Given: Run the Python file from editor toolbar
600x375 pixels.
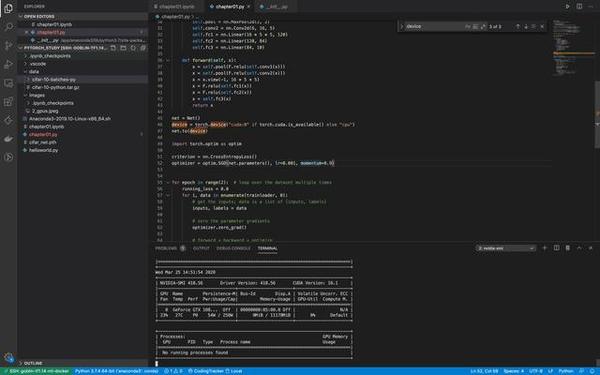Looking at the screenshot, I should coord(567,7).
